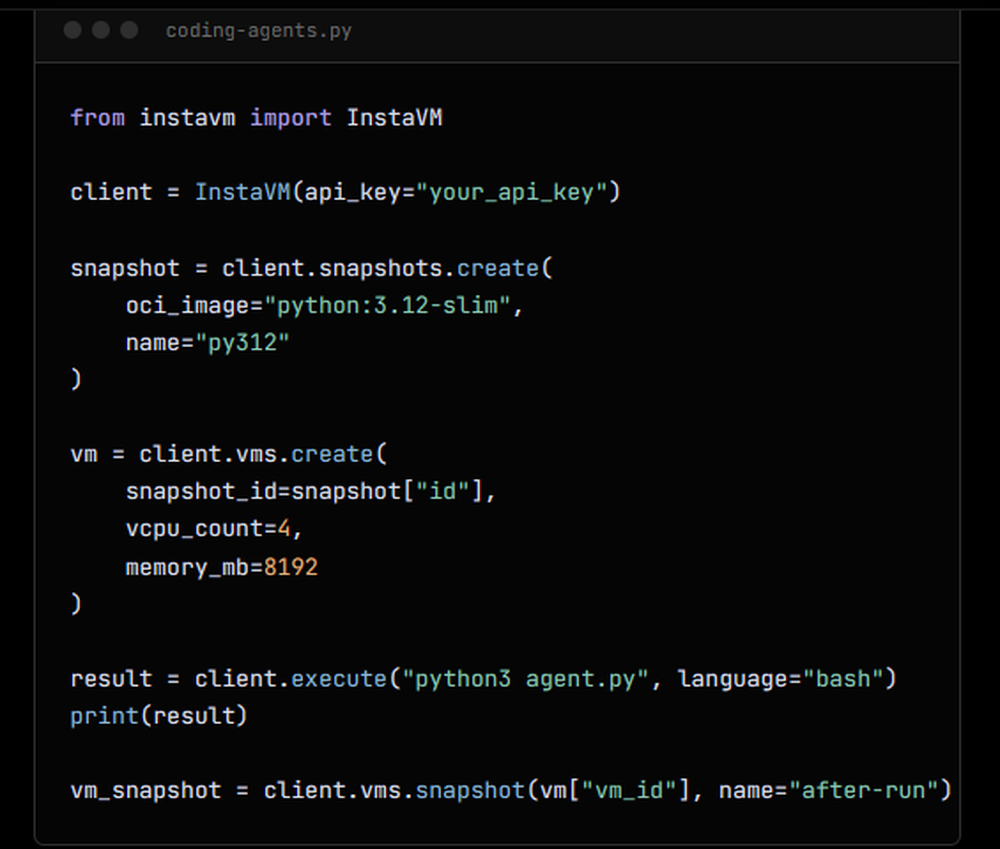
Task: Click the "python:3.12-slim" string
Action: (387, 305)
